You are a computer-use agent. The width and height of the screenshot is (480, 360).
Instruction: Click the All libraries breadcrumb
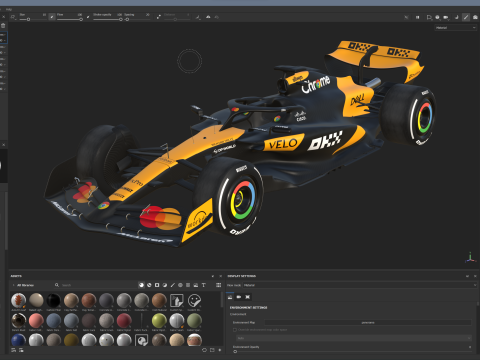point(25,285)
